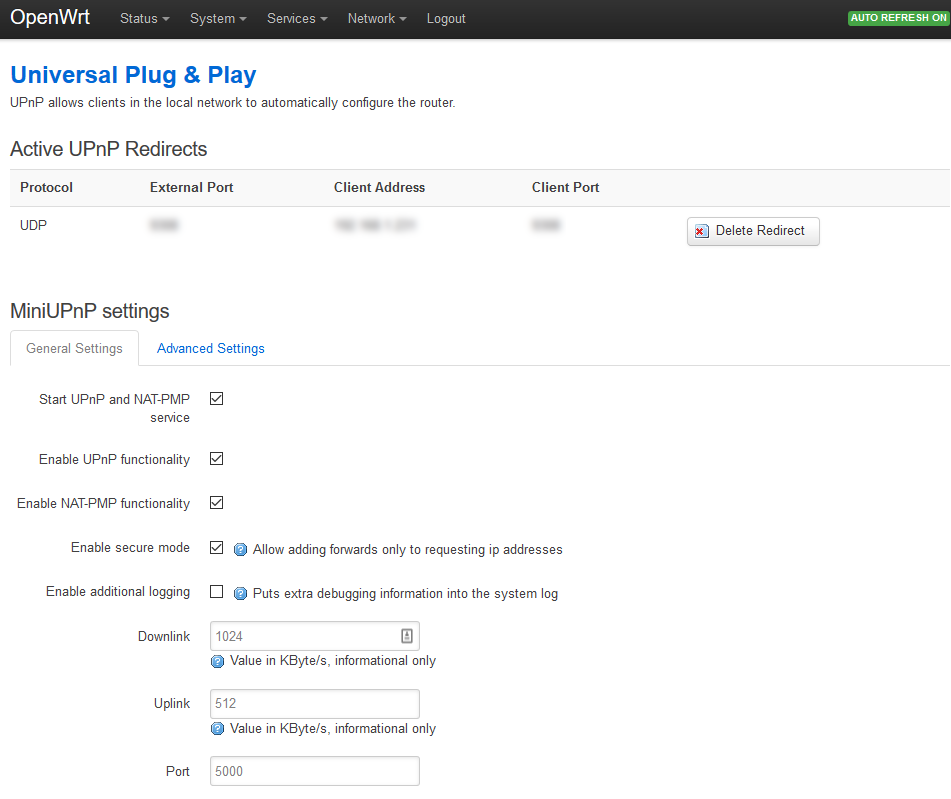Click the Active UPnP Redirects heading
Screen dimensions: 951x799
tap(109, 149)
